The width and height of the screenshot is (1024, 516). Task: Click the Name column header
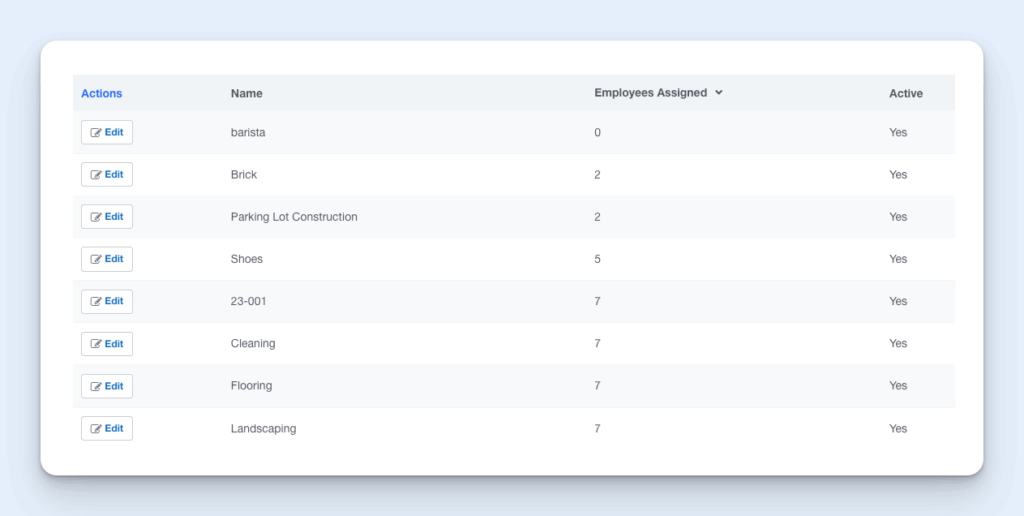pyautogui.click(x=246, y=93)
